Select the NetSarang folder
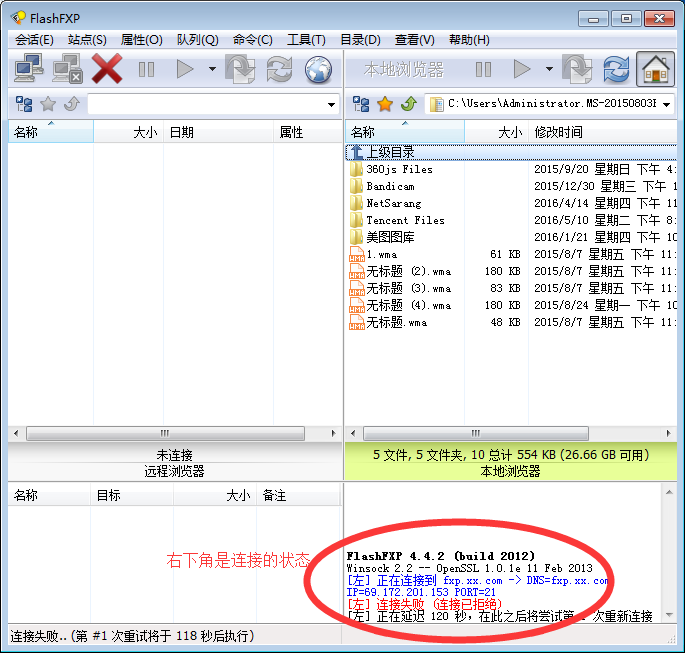Viewport: 685px width, 653px height. (511, 203)
